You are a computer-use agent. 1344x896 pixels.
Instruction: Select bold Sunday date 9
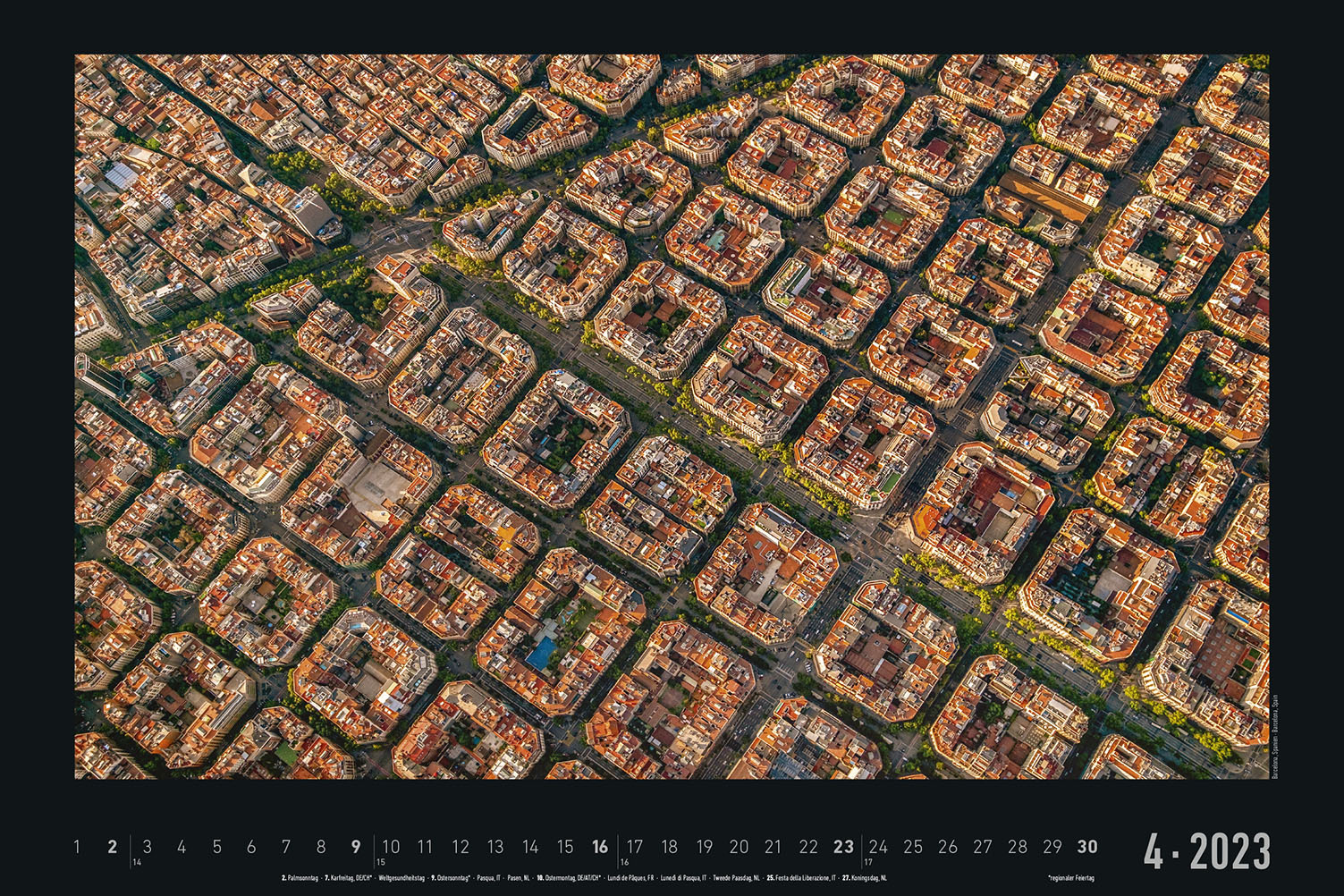point(356,846)
